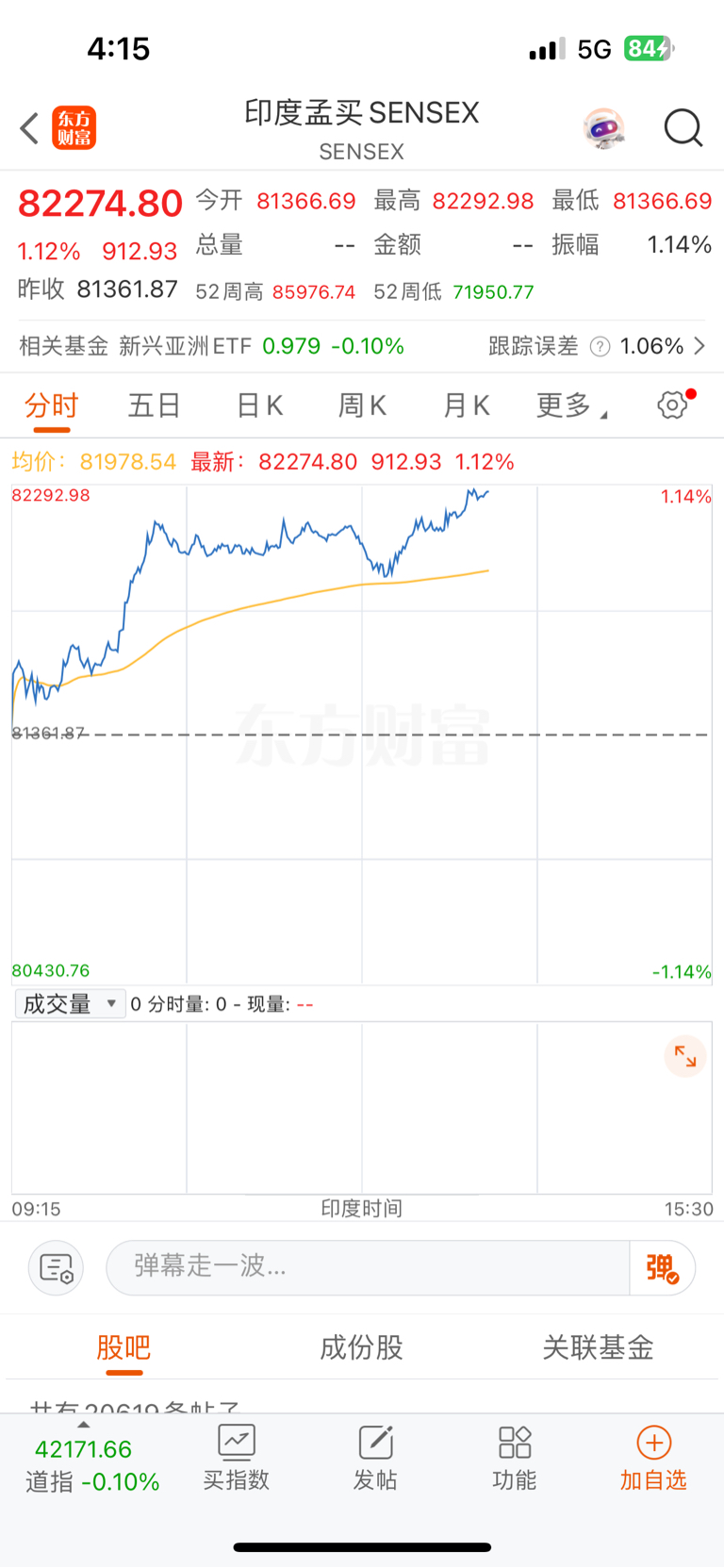Open the 成交量 indicator dropdown

click(x=70, y=1004)
